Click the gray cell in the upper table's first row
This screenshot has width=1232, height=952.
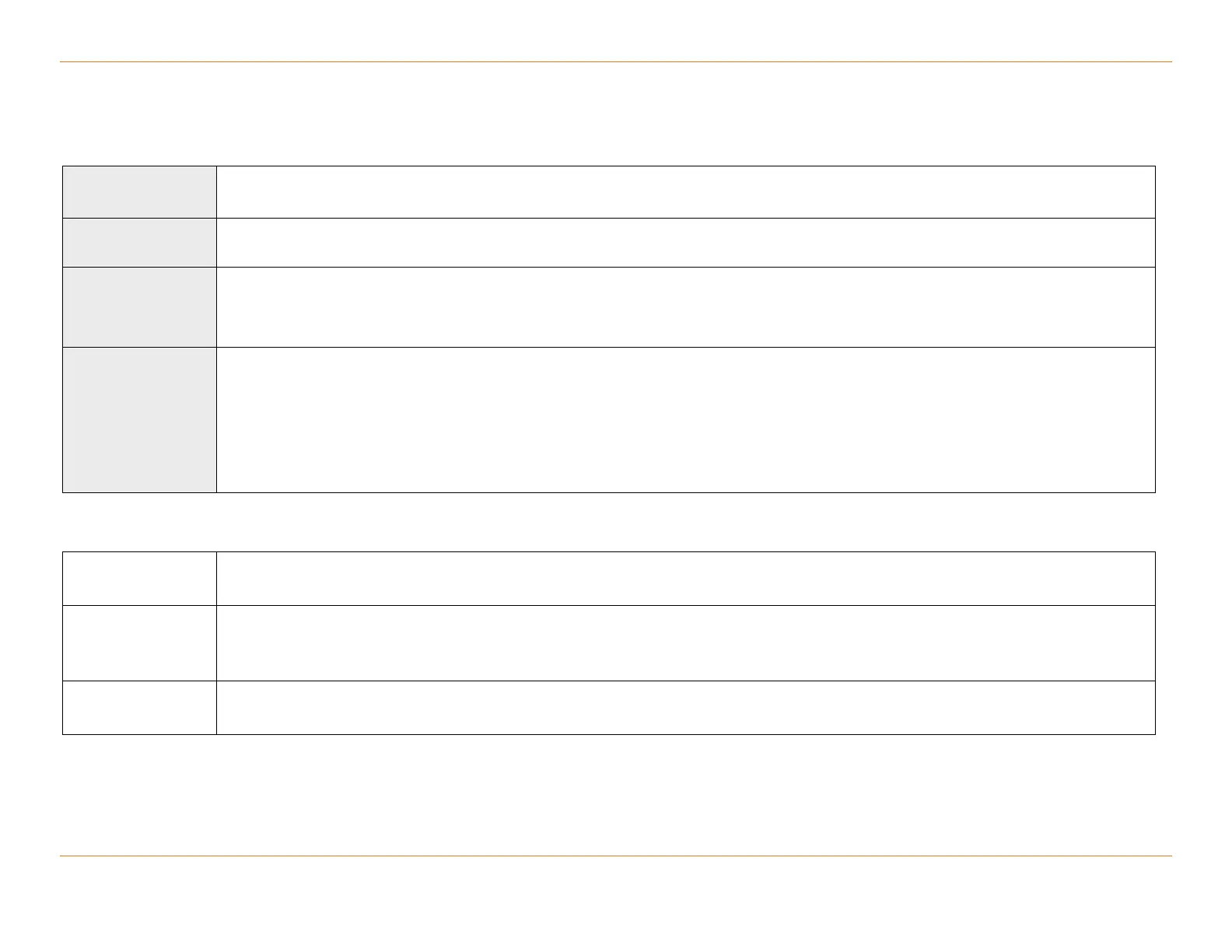click(x=139, y=191)
